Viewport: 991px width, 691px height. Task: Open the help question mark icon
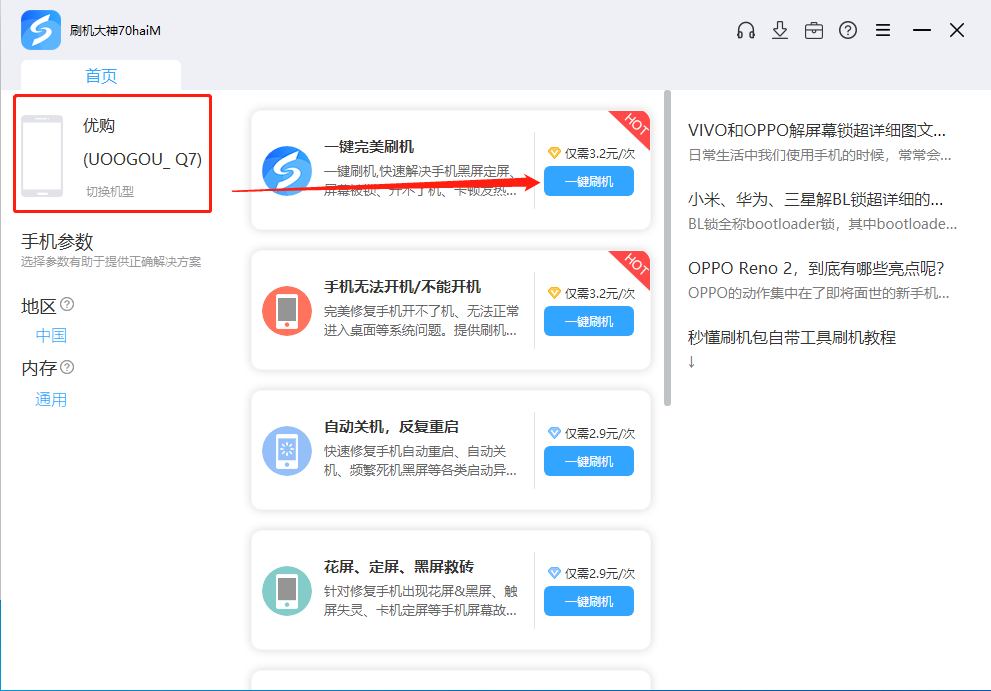848,30
